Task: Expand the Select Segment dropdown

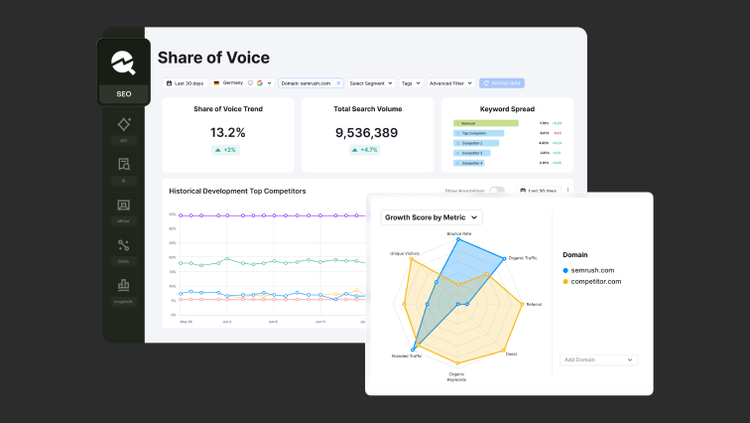Action: coord(371,83)
